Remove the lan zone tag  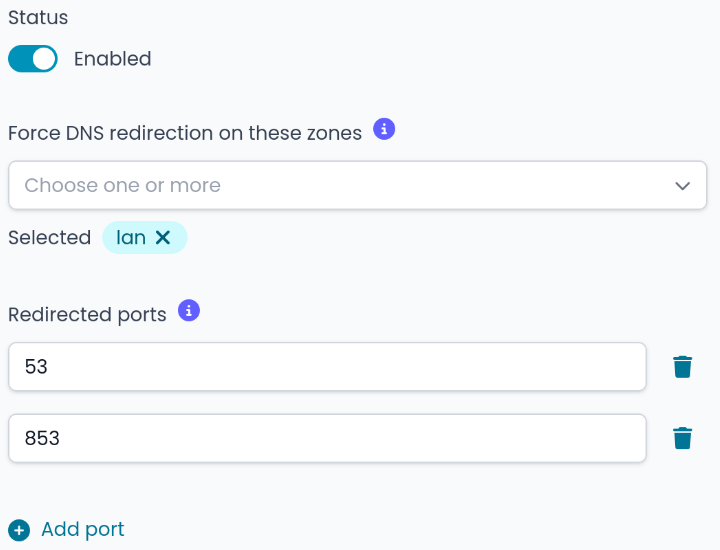163,237
